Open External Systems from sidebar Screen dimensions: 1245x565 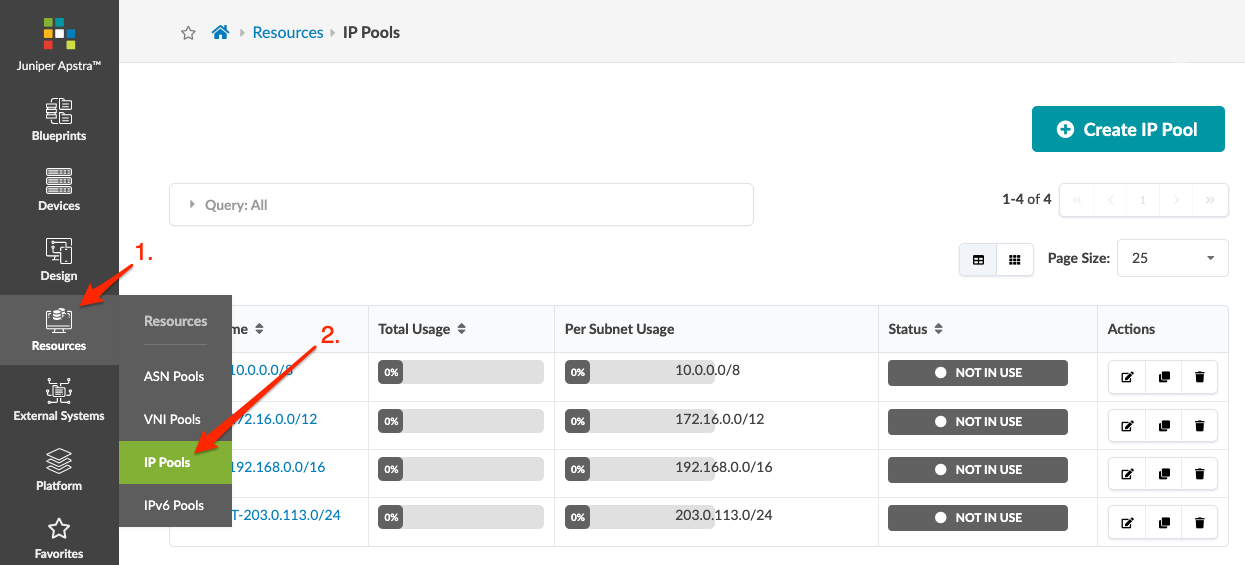(59, 399)
